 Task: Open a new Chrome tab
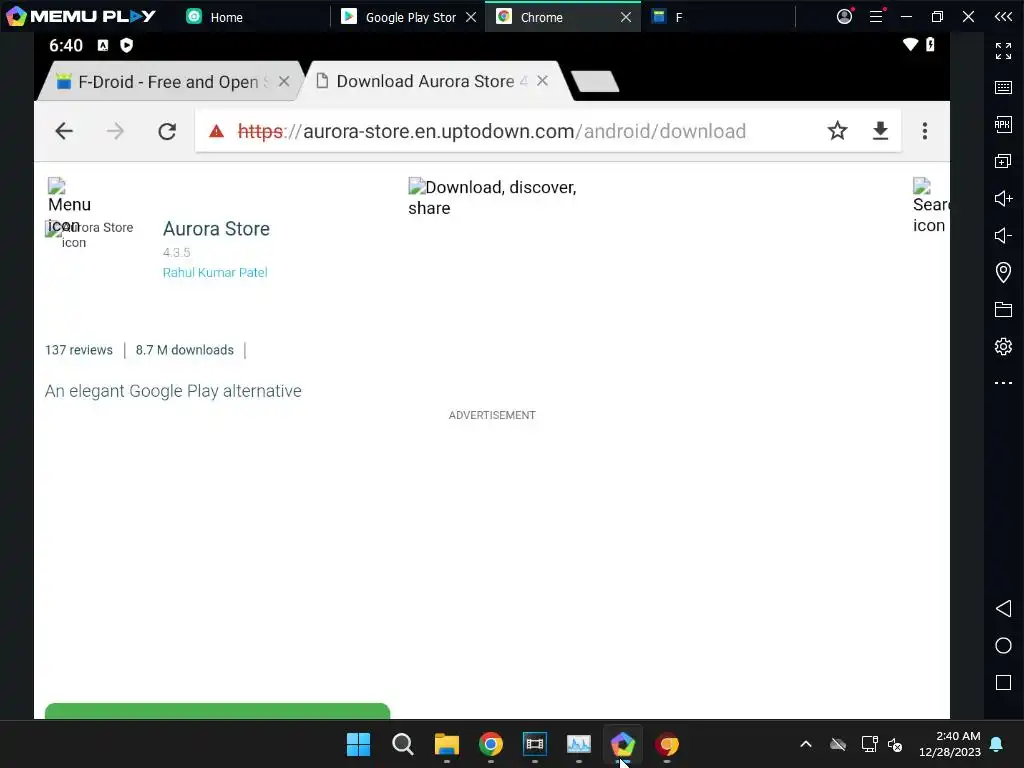click(x=595, y=82)
